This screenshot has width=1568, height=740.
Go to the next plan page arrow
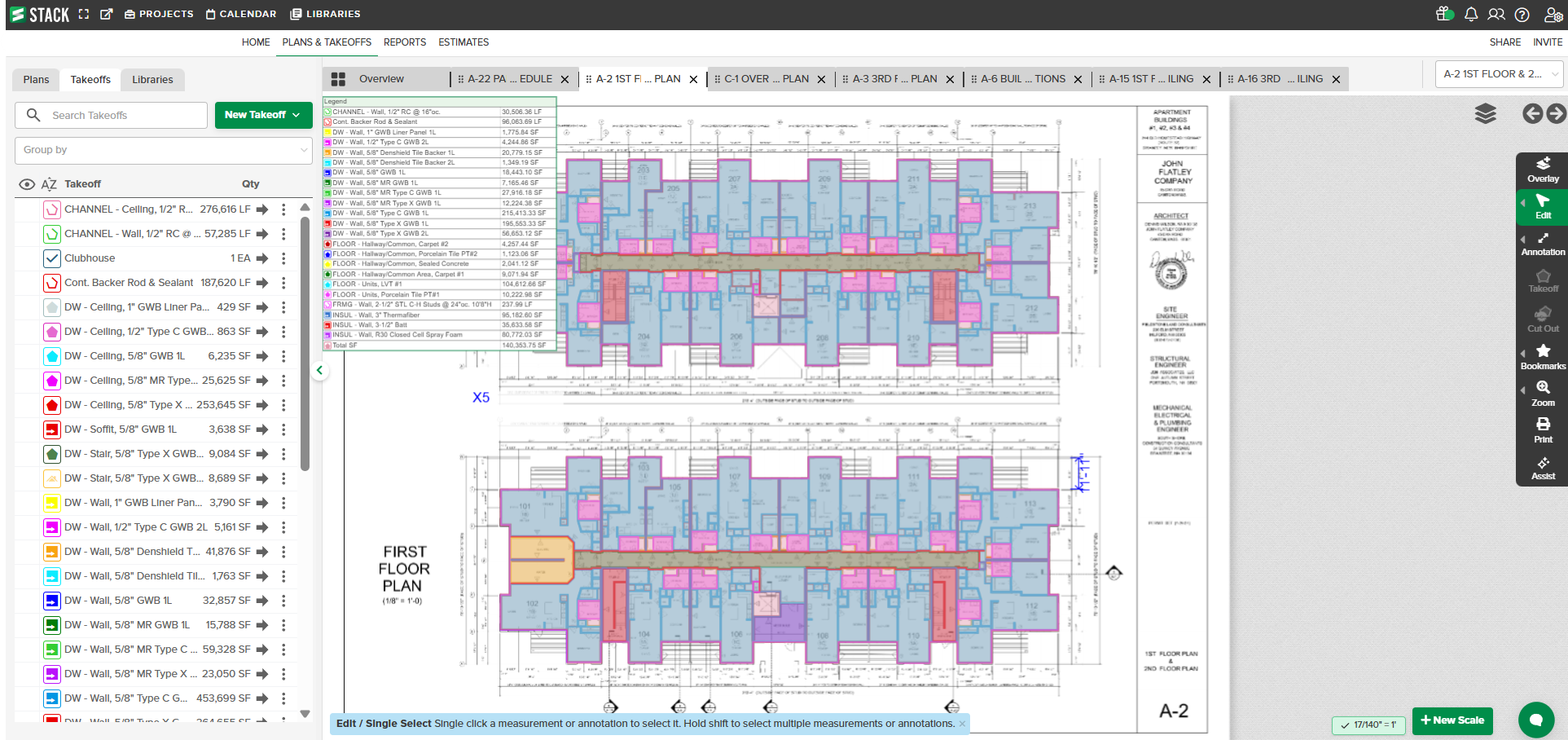1556,114
